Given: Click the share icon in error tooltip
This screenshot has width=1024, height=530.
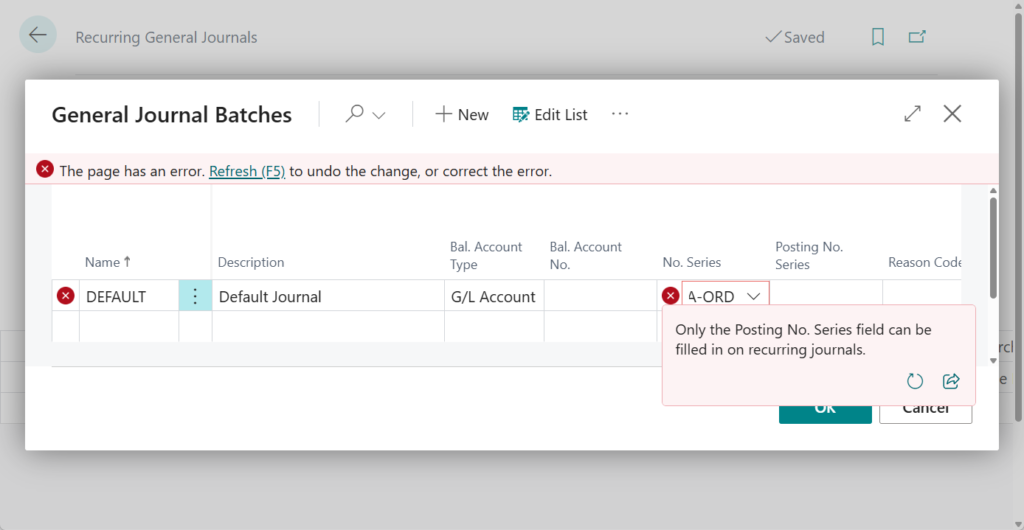Looking at the screenshot, I should (951, 381).
